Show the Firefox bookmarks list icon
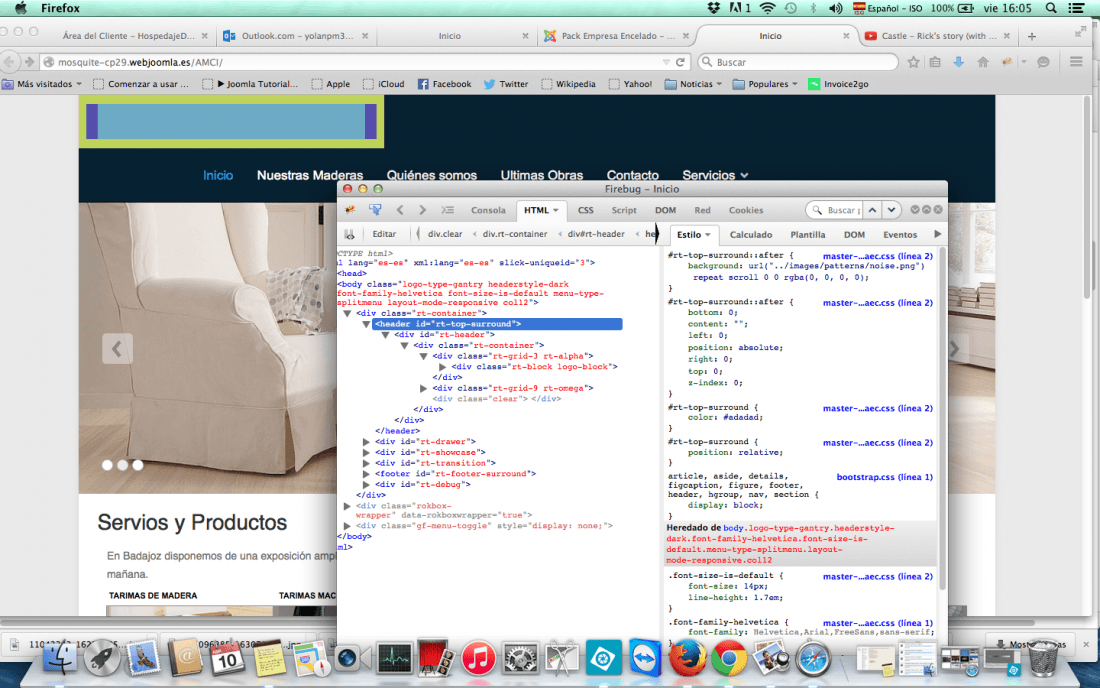The image size is (1100, 688). [934, 62]
